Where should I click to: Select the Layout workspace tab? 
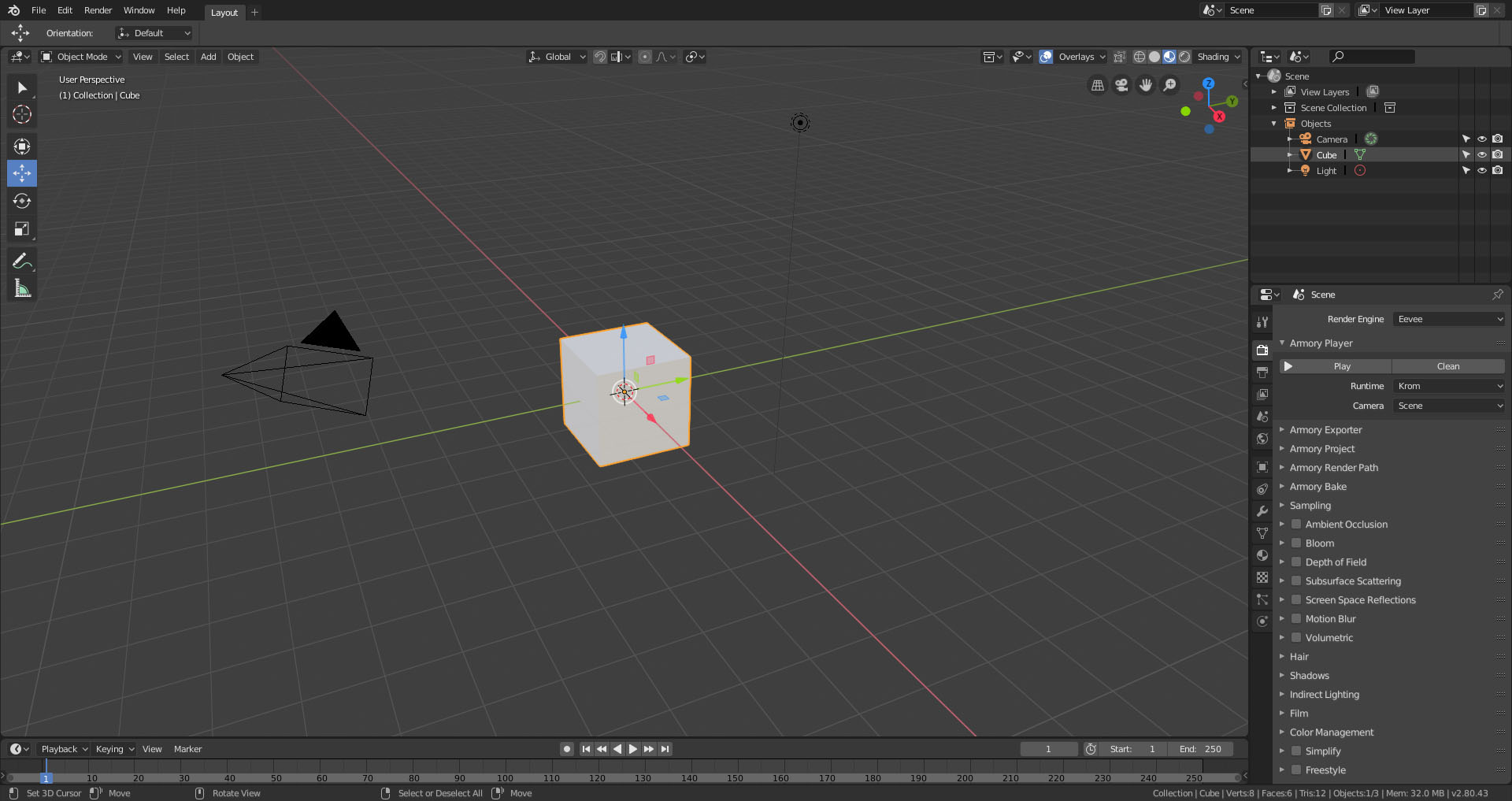click(224, 13)
